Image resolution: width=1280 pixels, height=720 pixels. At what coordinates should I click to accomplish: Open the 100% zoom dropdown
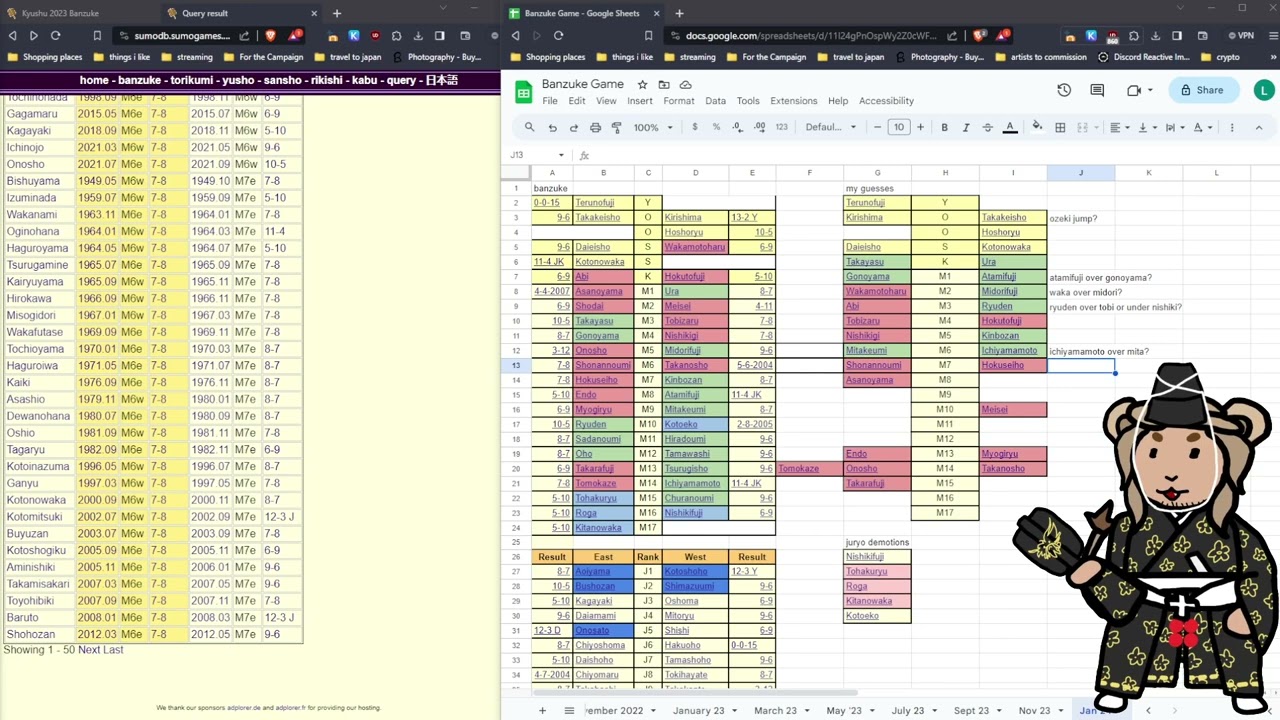pyautogui.click(x=652, y=127)
